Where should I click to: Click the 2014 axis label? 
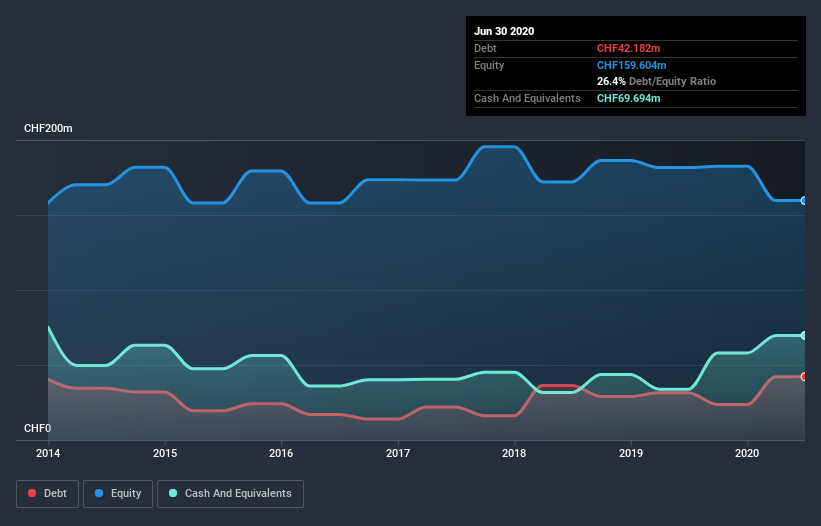(x=48, y=453)
